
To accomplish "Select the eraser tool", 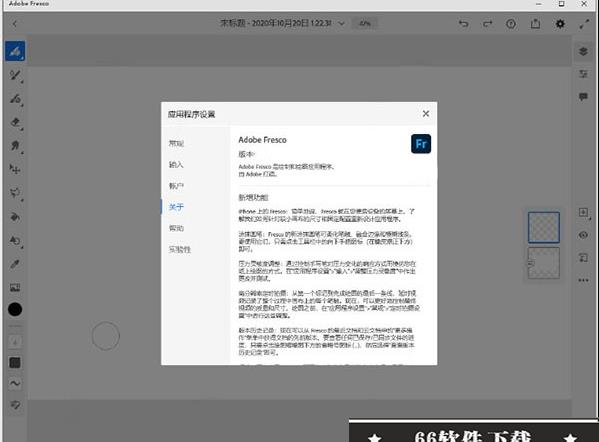I will (x=15, y=123).
